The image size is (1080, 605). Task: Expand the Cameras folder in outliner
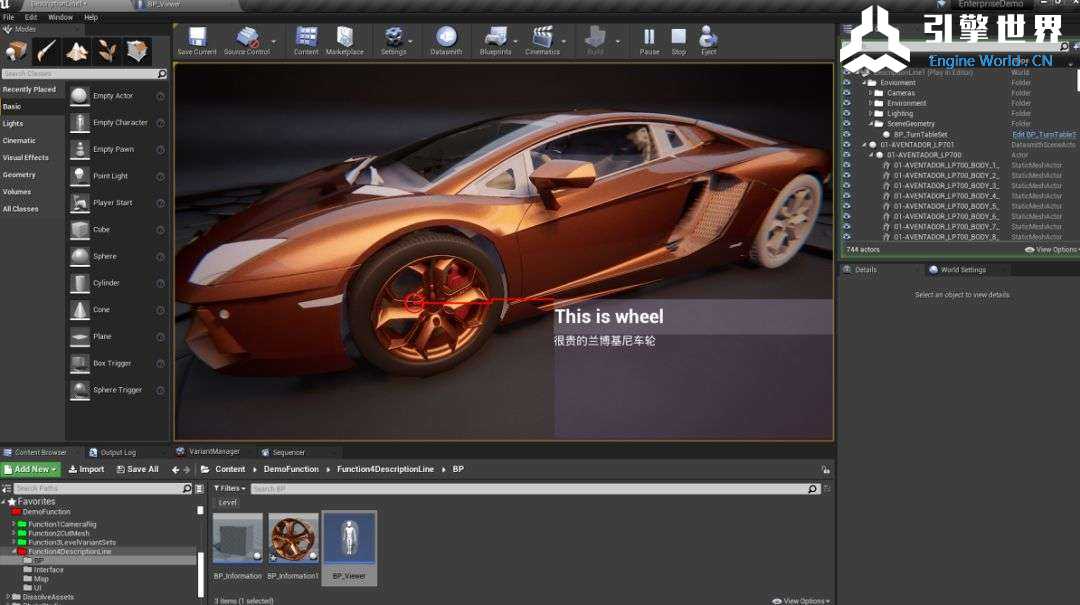click(x=870, y=93)
